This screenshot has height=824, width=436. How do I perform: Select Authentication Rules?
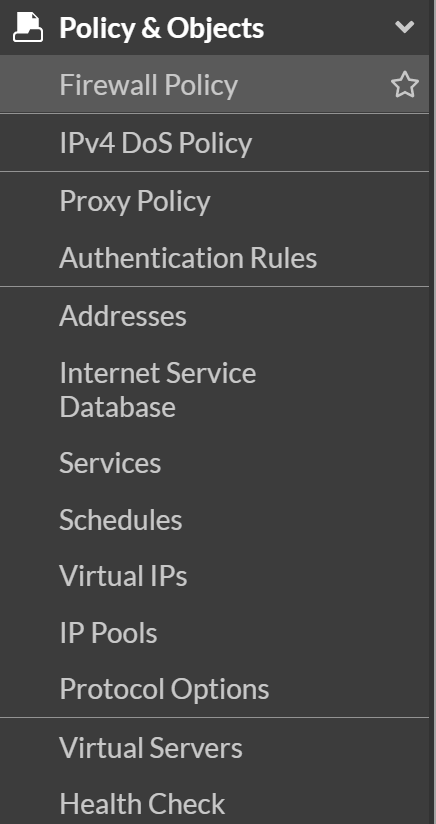[214, 258]
